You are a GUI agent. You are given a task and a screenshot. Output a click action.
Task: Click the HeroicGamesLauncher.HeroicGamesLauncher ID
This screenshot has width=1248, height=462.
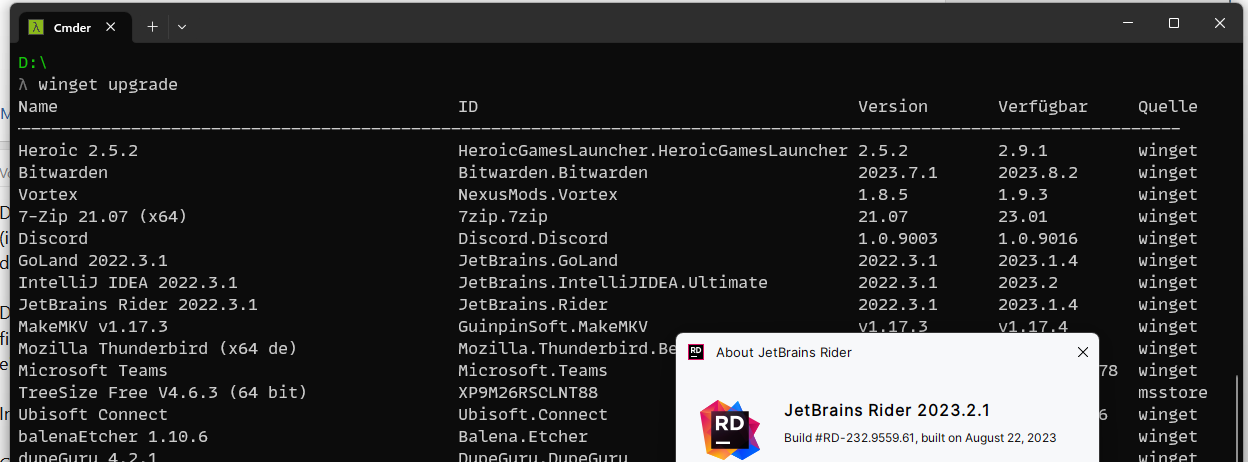[x=653, y=151]
